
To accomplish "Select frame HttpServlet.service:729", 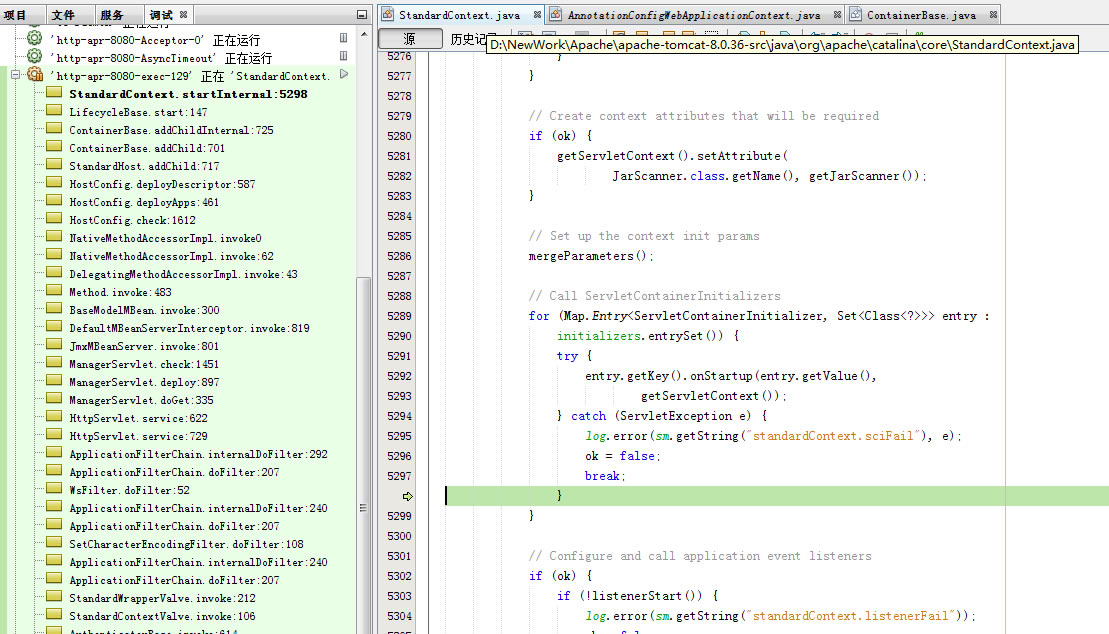I will point(139,437).
